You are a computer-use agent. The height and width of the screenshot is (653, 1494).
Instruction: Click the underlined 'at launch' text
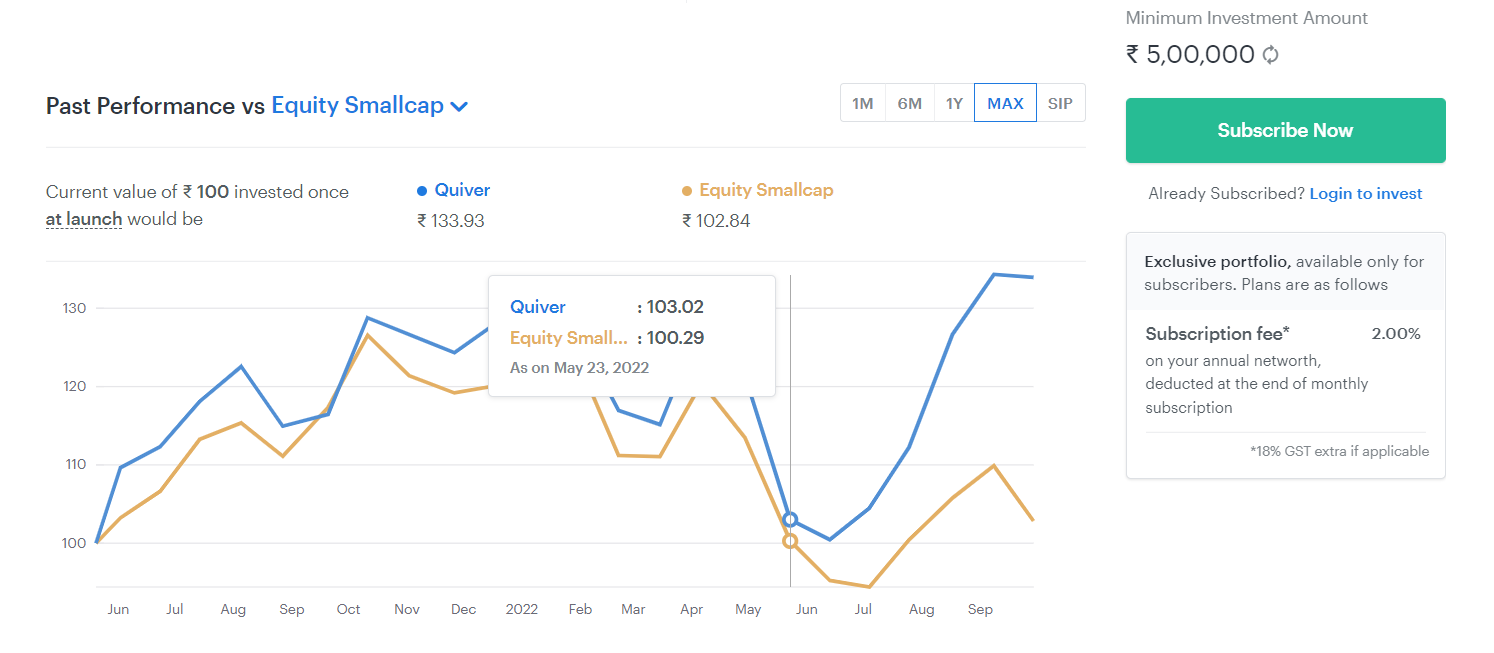tap(84, 219)
